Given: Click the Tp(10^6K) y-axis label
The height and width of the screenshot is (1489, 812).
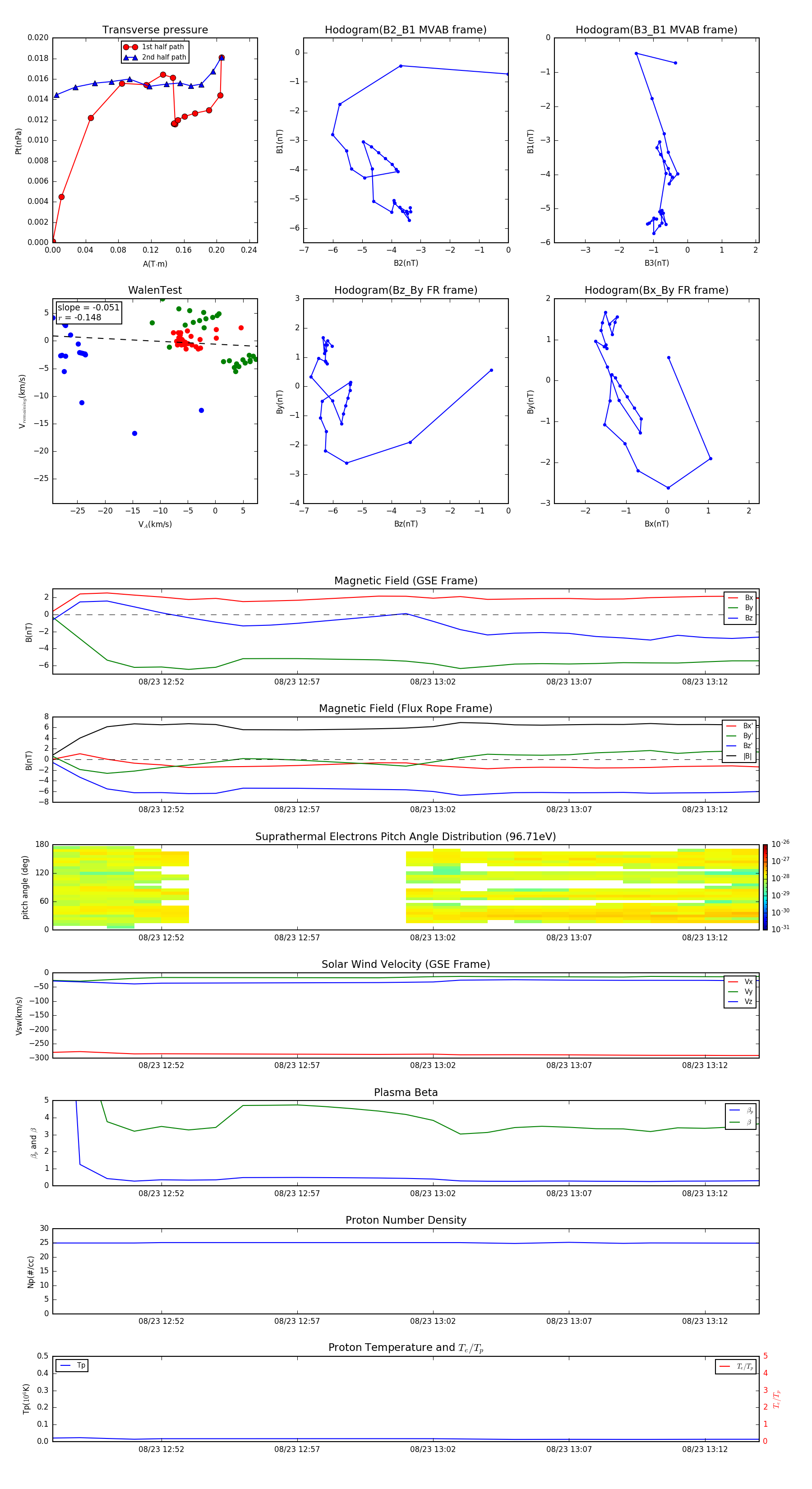Looking at the screenshot, I should [x=26, y=1399].
